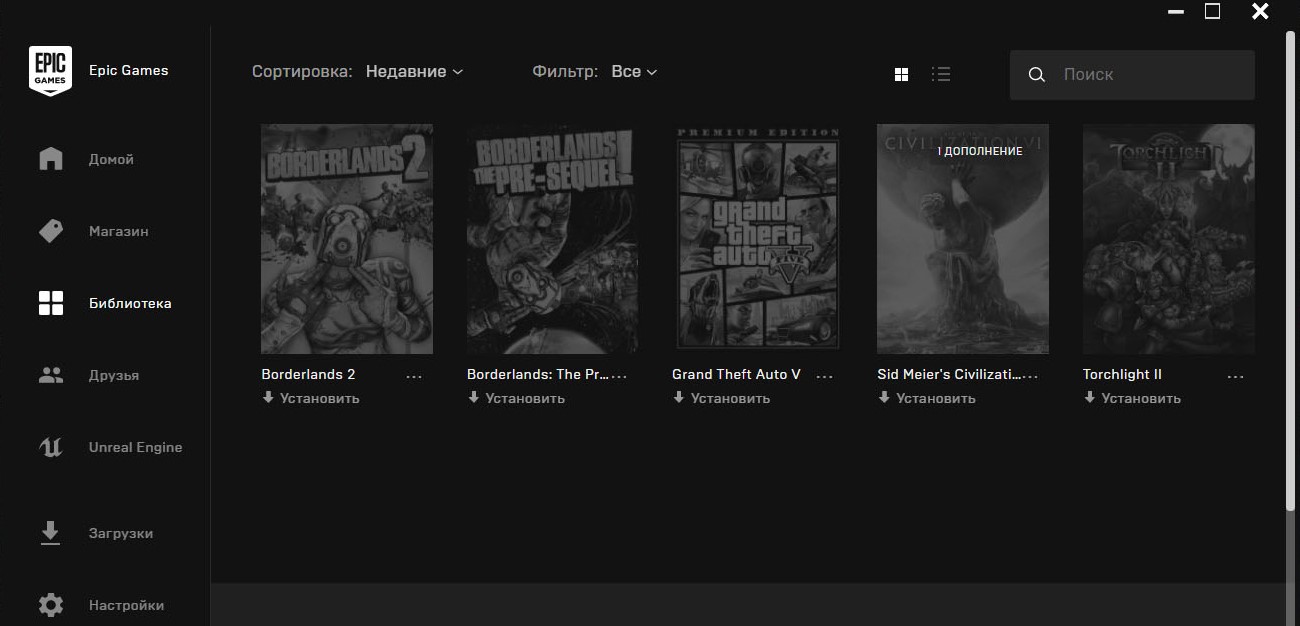Expand the Сортировка Недавние dropdown
Image resolution: width=1300 pixels, height=626 pixels.
point(414,72)
